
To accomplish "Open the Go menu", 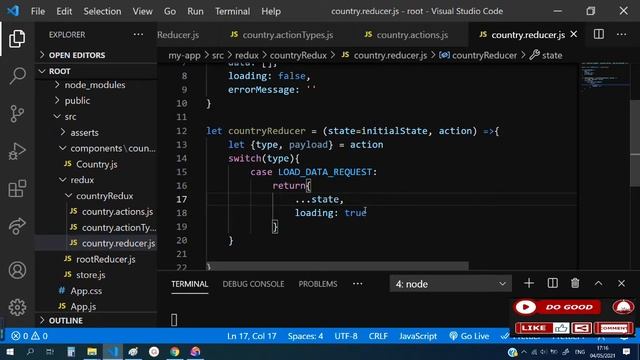I will pos(170,11).
